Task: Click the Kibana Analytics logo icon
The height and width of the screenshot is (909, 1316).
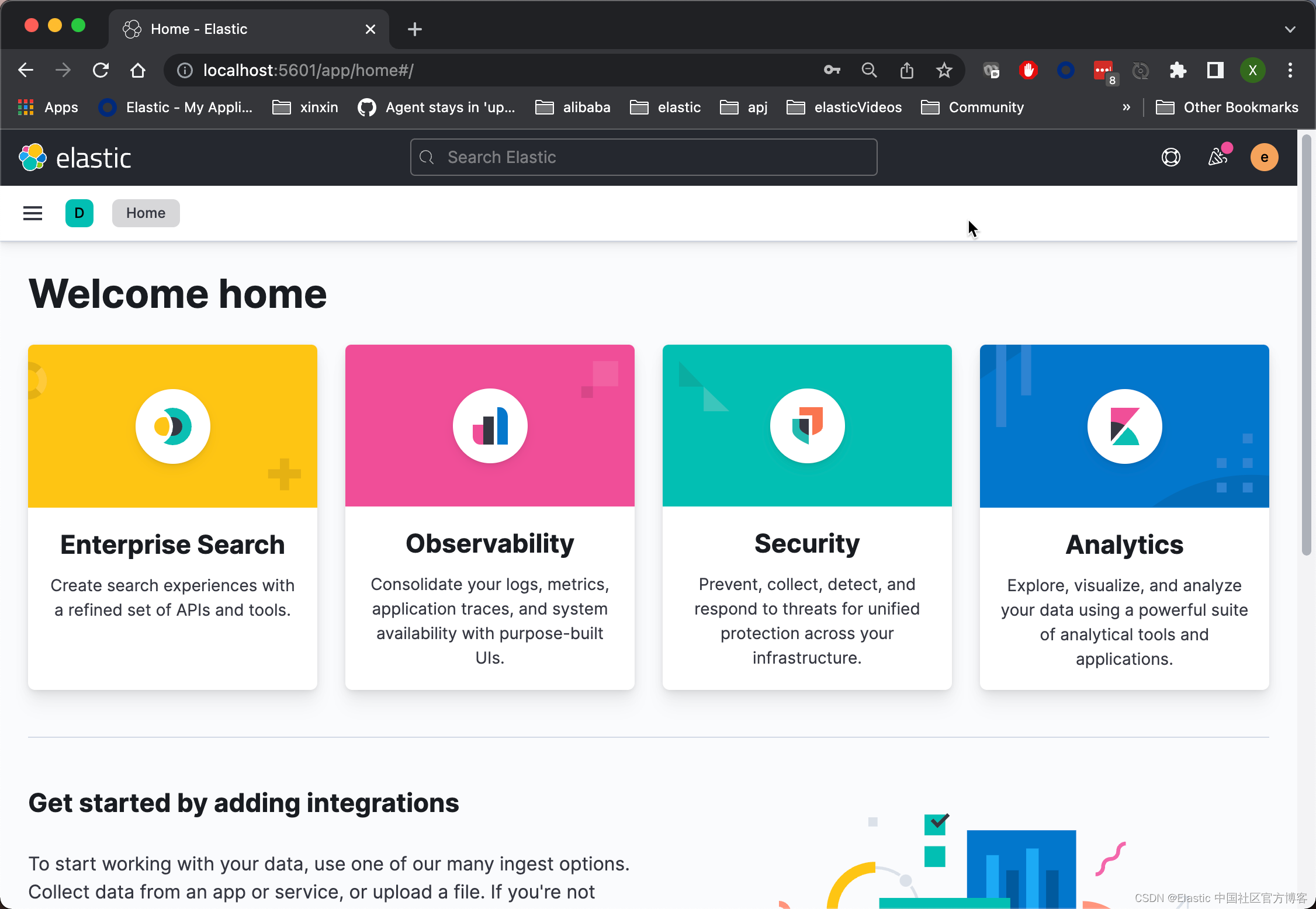Action: [1124, 426]
